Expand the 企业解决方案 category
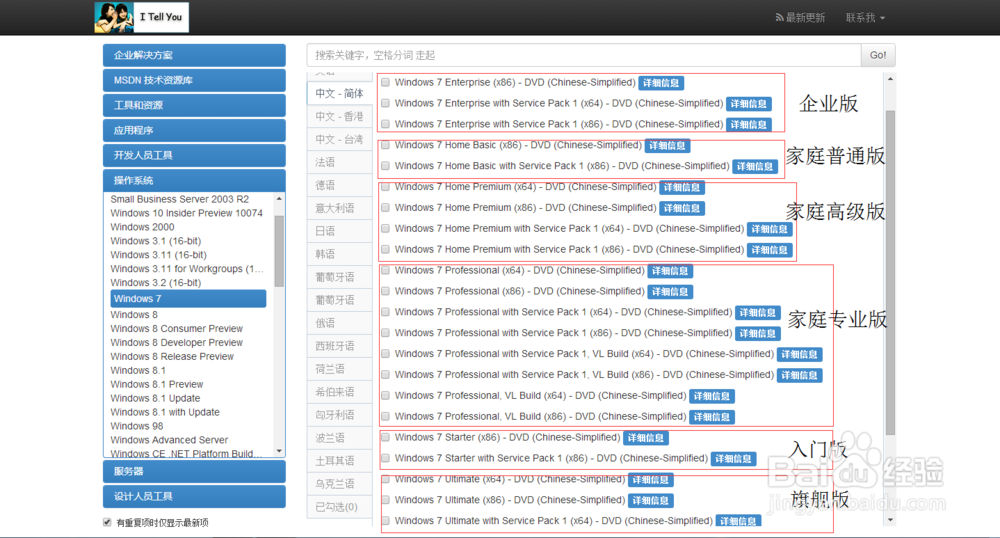1000x538 pixels. [194, 55]
